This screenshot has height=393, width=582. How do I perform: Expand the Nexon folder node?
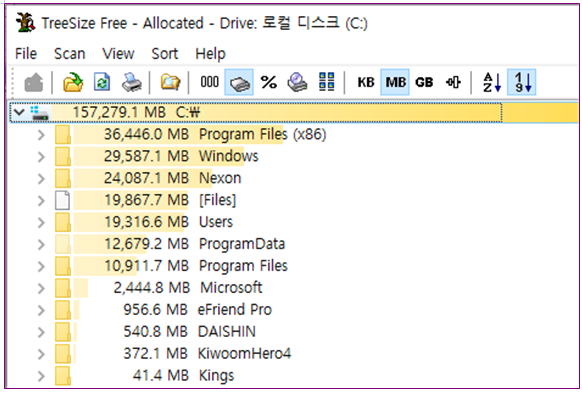point(41,179)
